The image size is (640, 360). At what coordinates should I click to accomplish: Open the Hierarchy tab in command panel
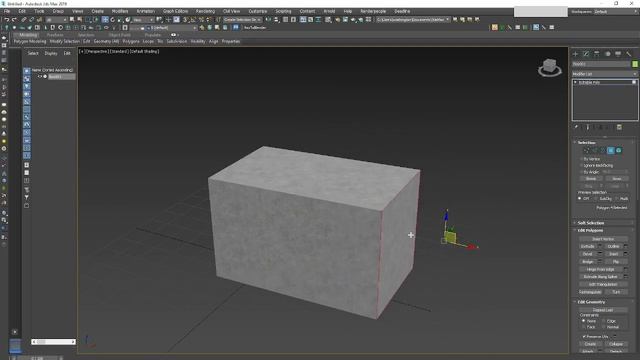coord(597,54)
